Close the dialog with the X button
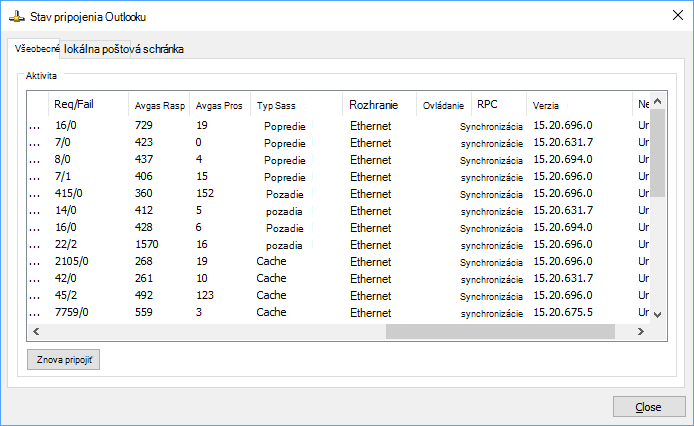The height and width of the screenshot is (426, 694). tap(677, 15)
